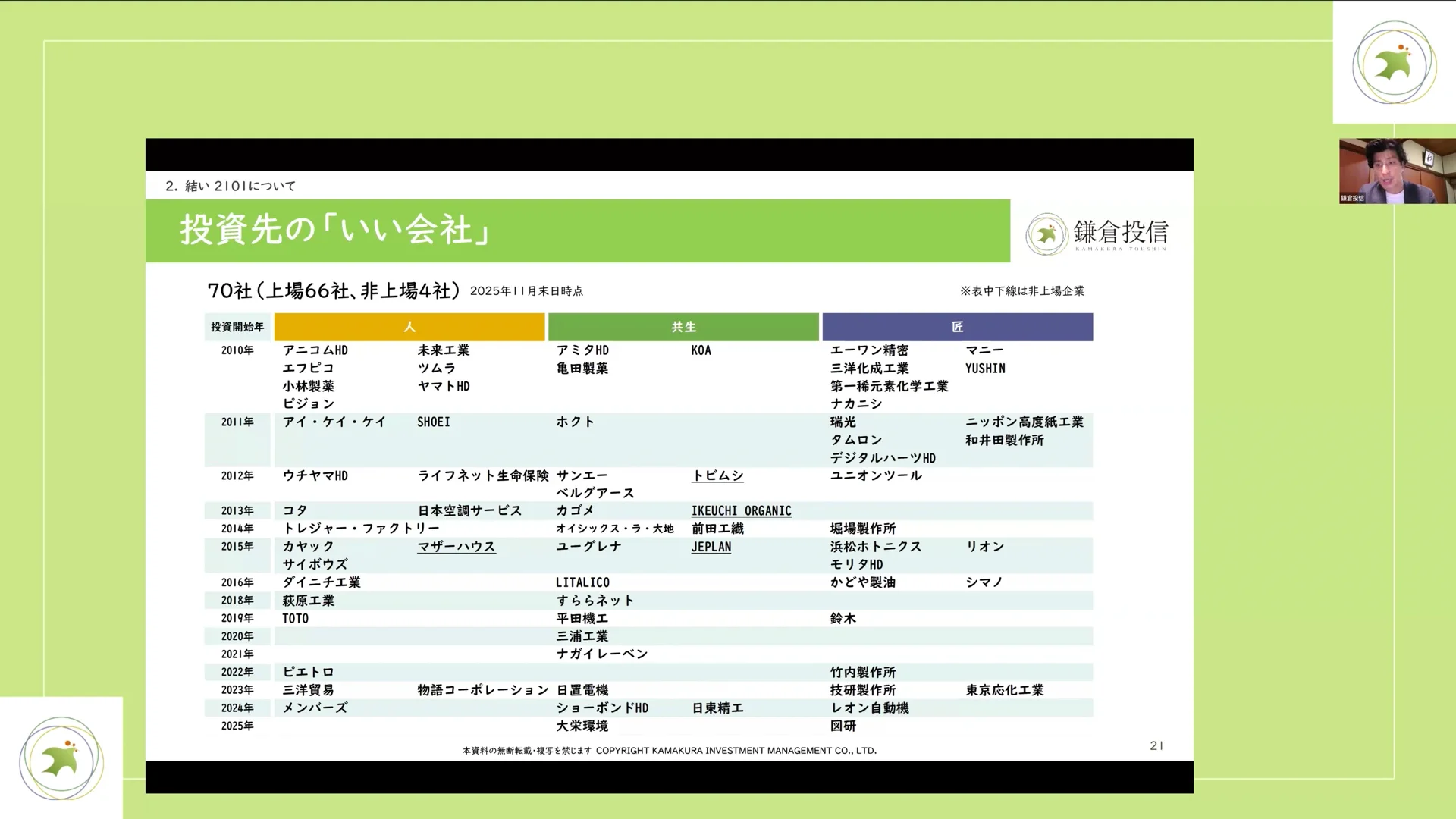Click ショーボンドHD in the table
Image resolution: width=1456 pixels, height=819 pixels.
[x=602, y=708]
